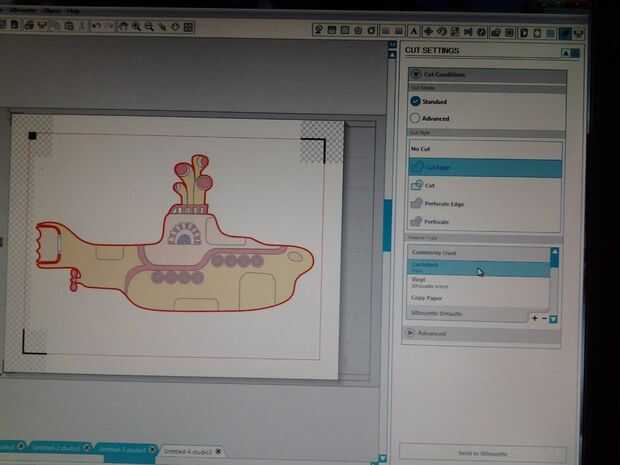Click the Undo arrow icon
The height and width of the screenshot is (465, 620).
click(x=96, y=26)
